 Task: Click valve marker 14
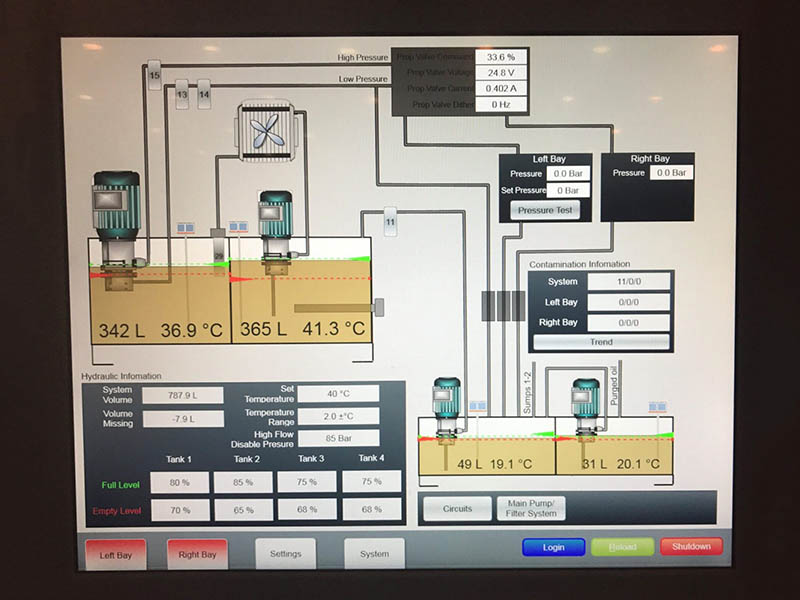(x=204, y=94)
